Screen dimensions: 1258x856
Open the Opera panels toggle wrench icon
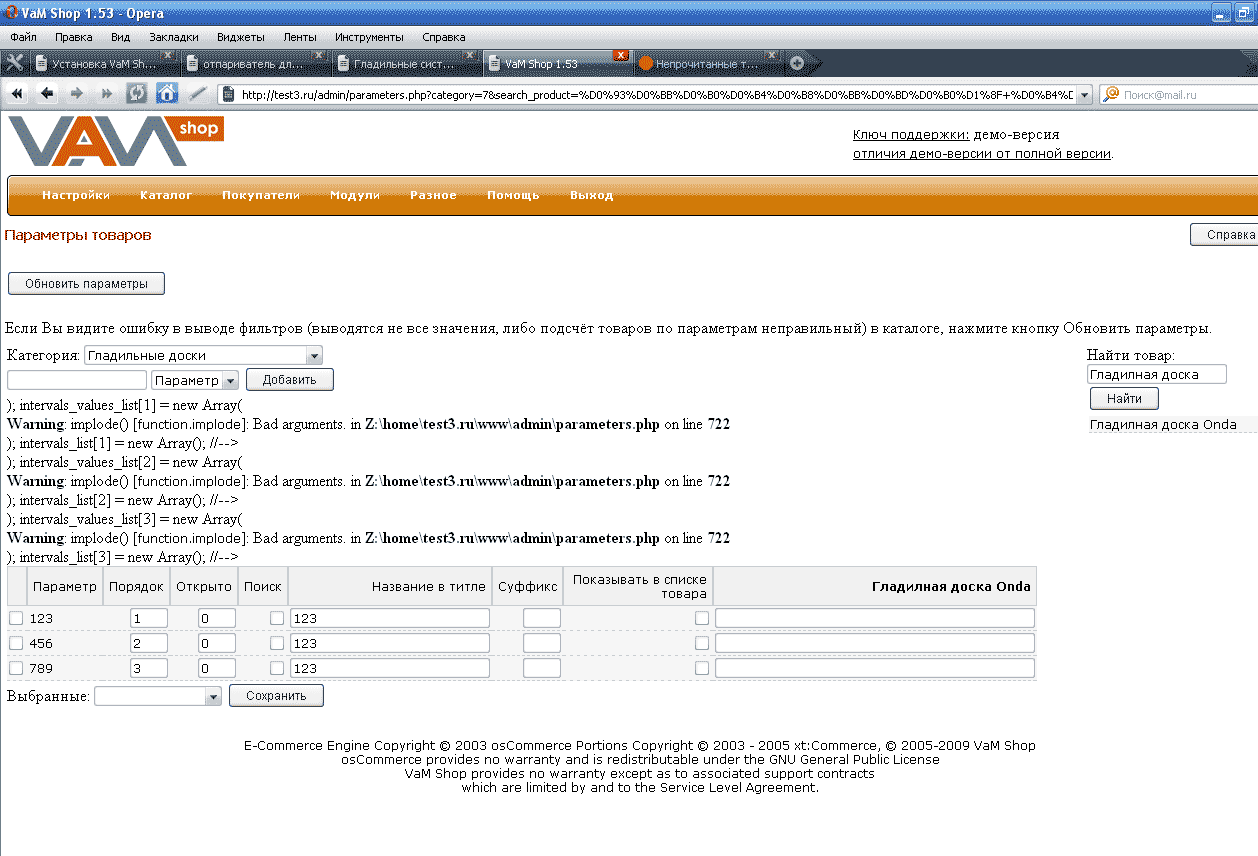pyautogui.click(x=14, y=63)
